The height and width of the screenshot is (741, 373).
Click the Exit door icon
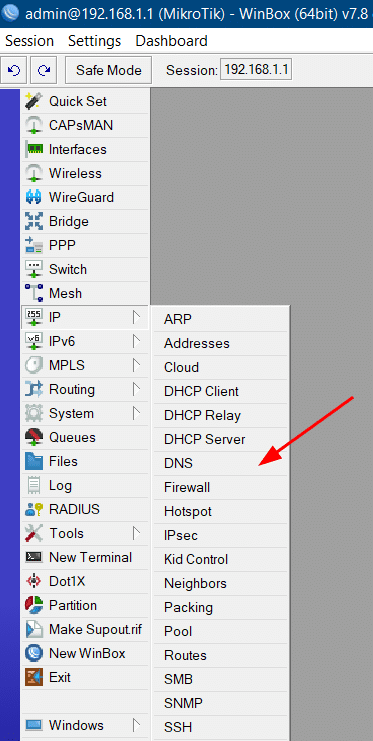[x=34, y=678]
